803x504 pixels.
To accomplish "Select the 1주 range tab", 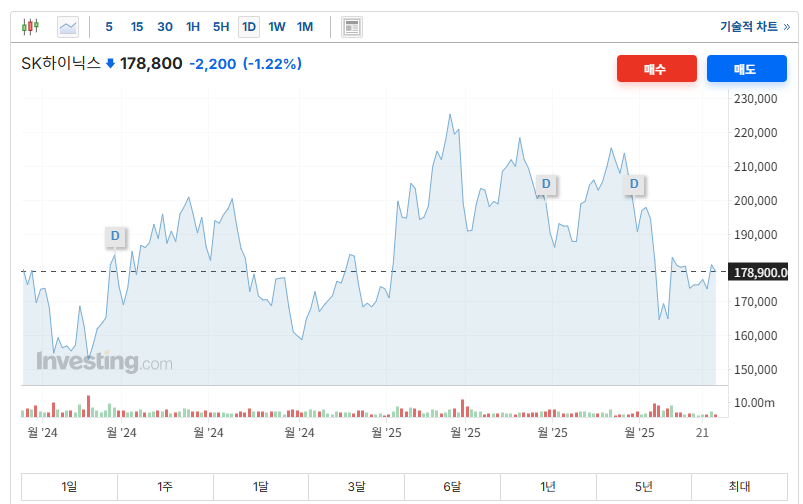I will coord(165,487).
